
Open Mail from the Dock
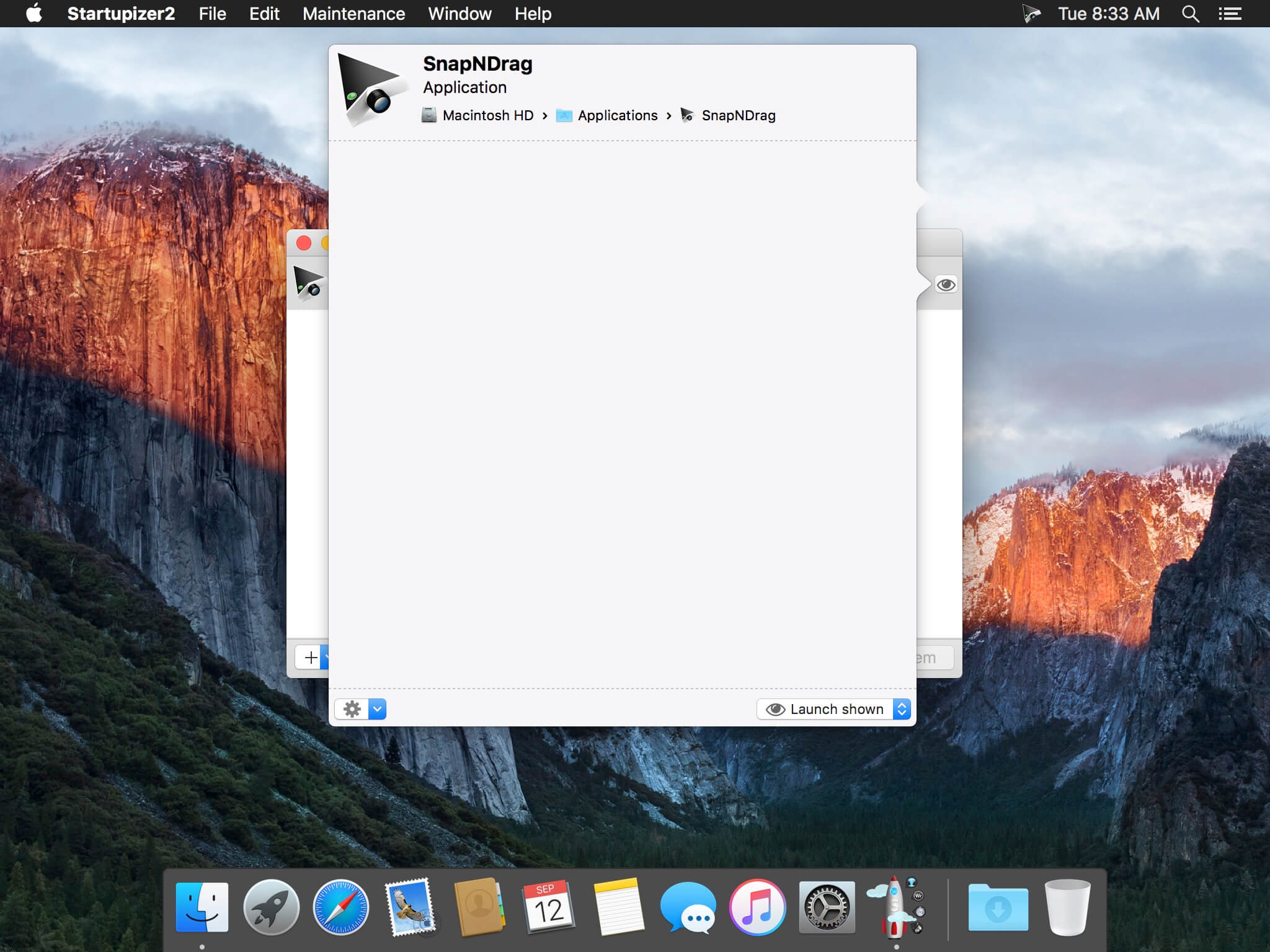410,907
